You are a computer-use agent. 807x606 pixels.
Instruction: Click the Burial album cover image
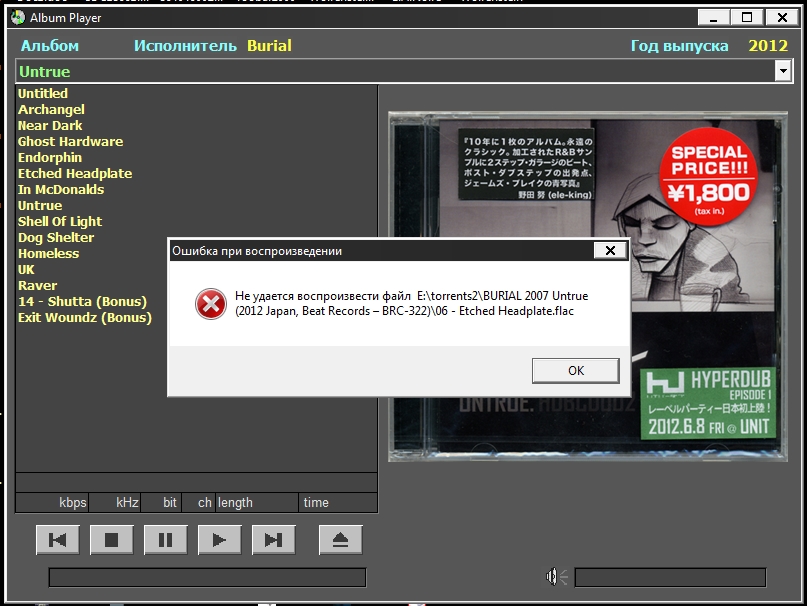click(x=588, y=286)
